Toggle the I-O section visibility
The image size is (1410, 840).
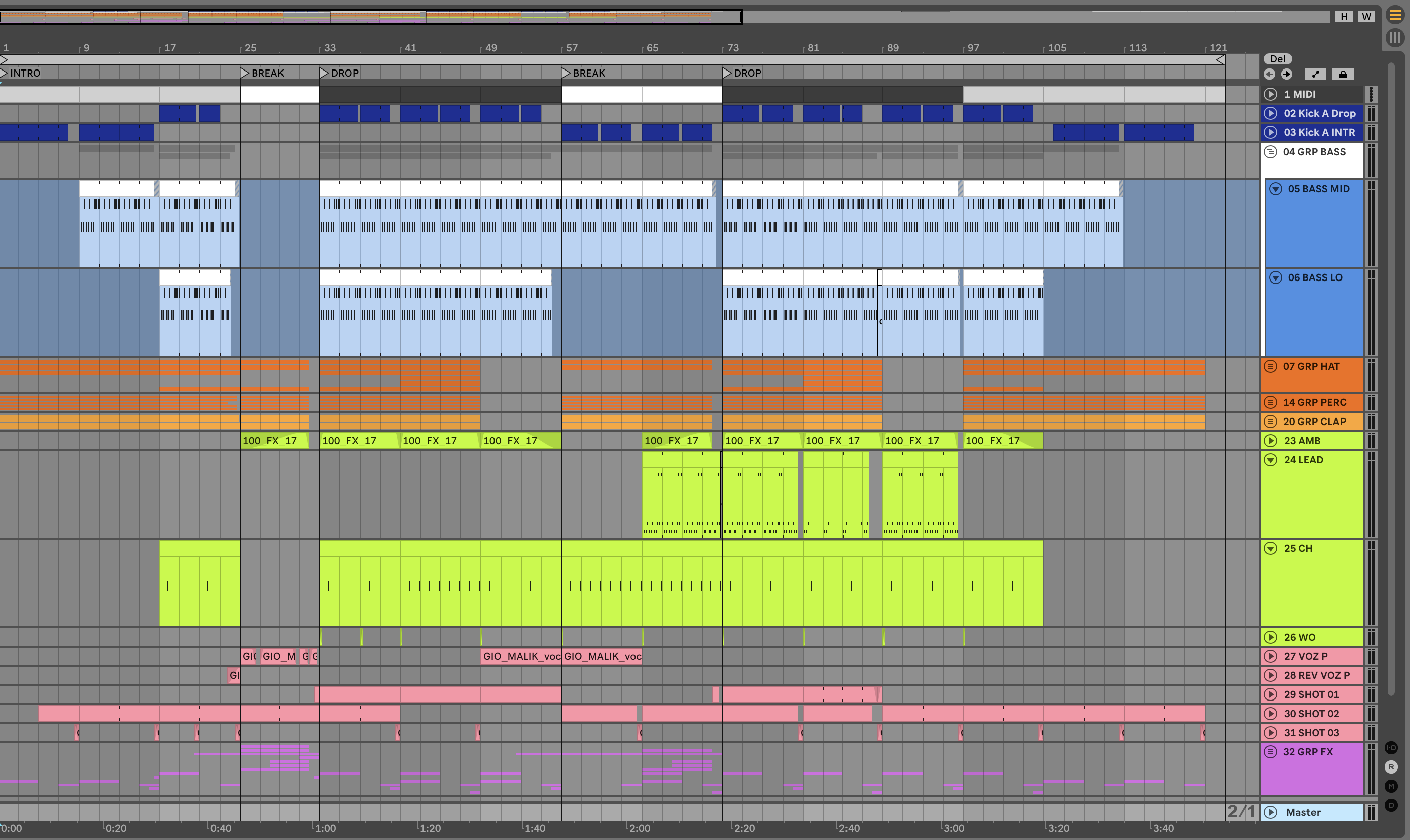[1391, 748]
